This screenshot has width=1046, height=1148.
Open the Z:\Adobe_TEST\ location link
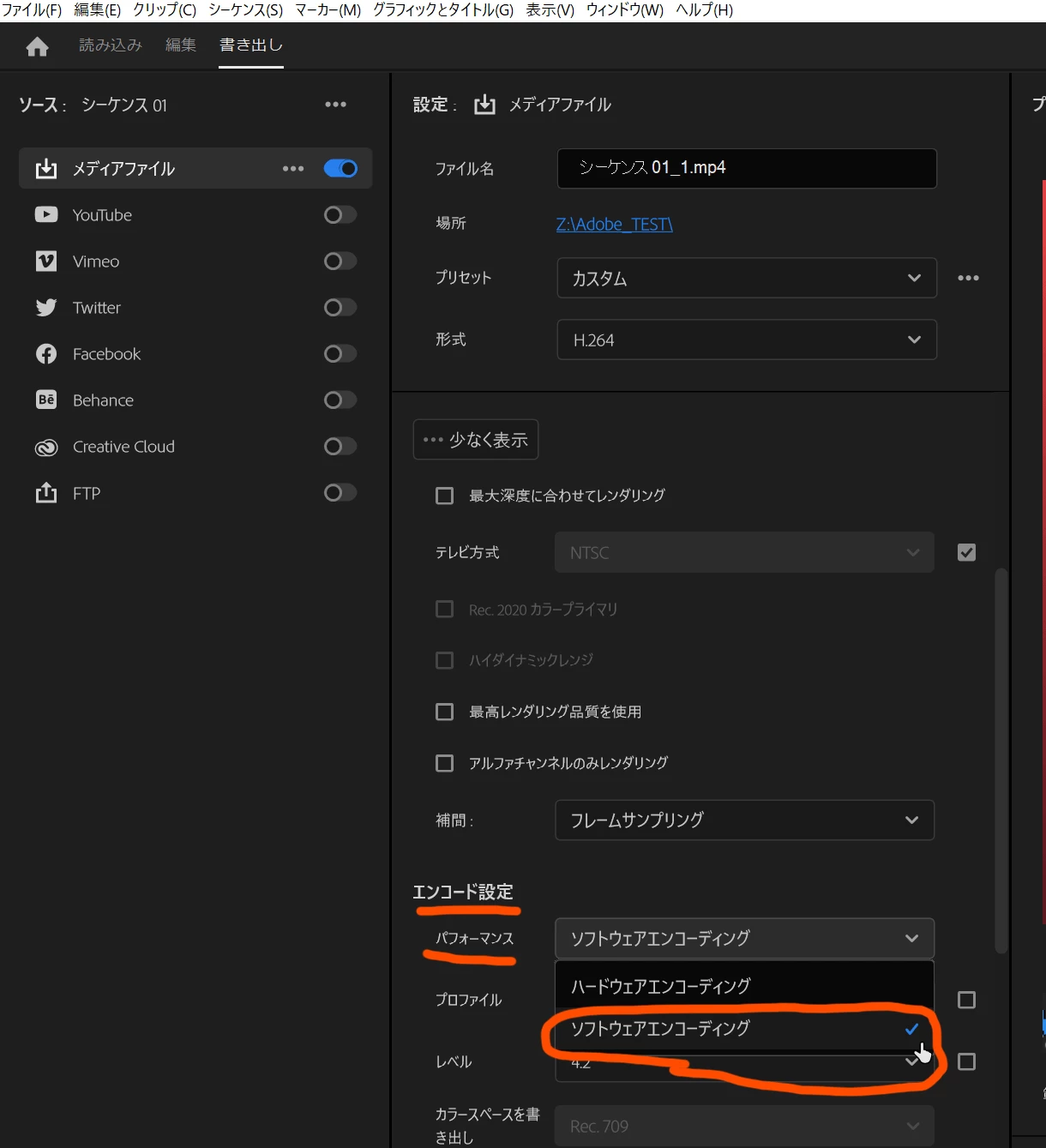pyautogui.click(x=615, y=225)
